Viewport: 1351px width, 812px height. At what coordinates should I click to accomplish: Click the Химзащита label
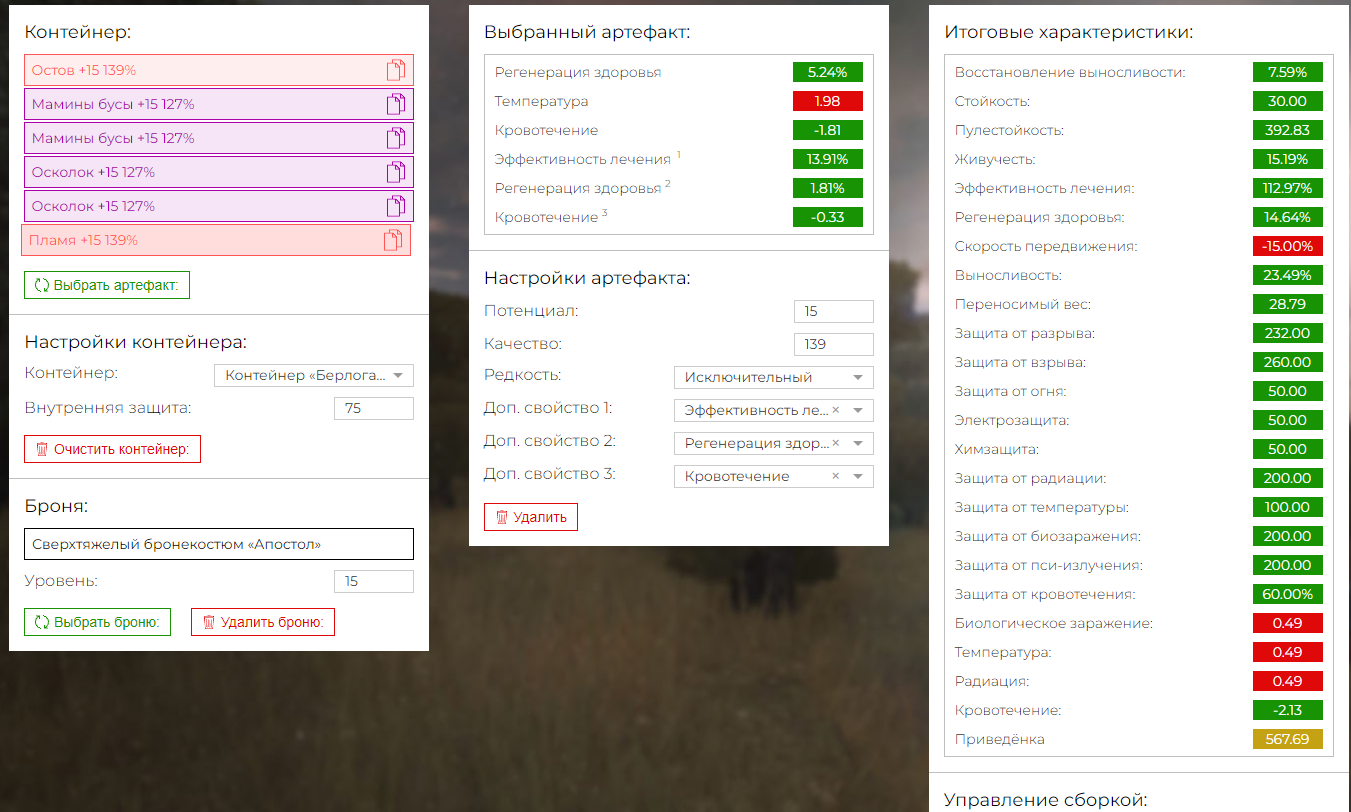point(997,449)
